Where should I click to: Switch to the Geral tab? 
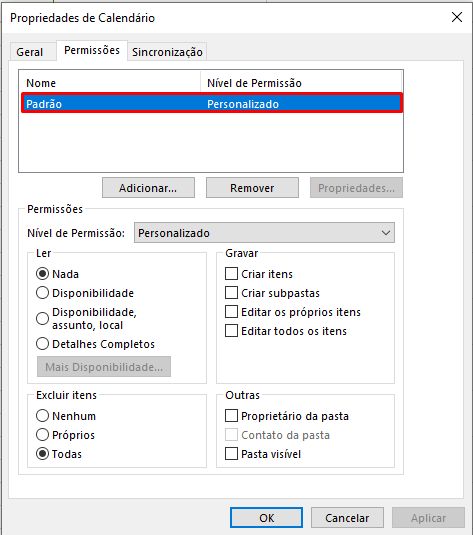tap(30, 52)
